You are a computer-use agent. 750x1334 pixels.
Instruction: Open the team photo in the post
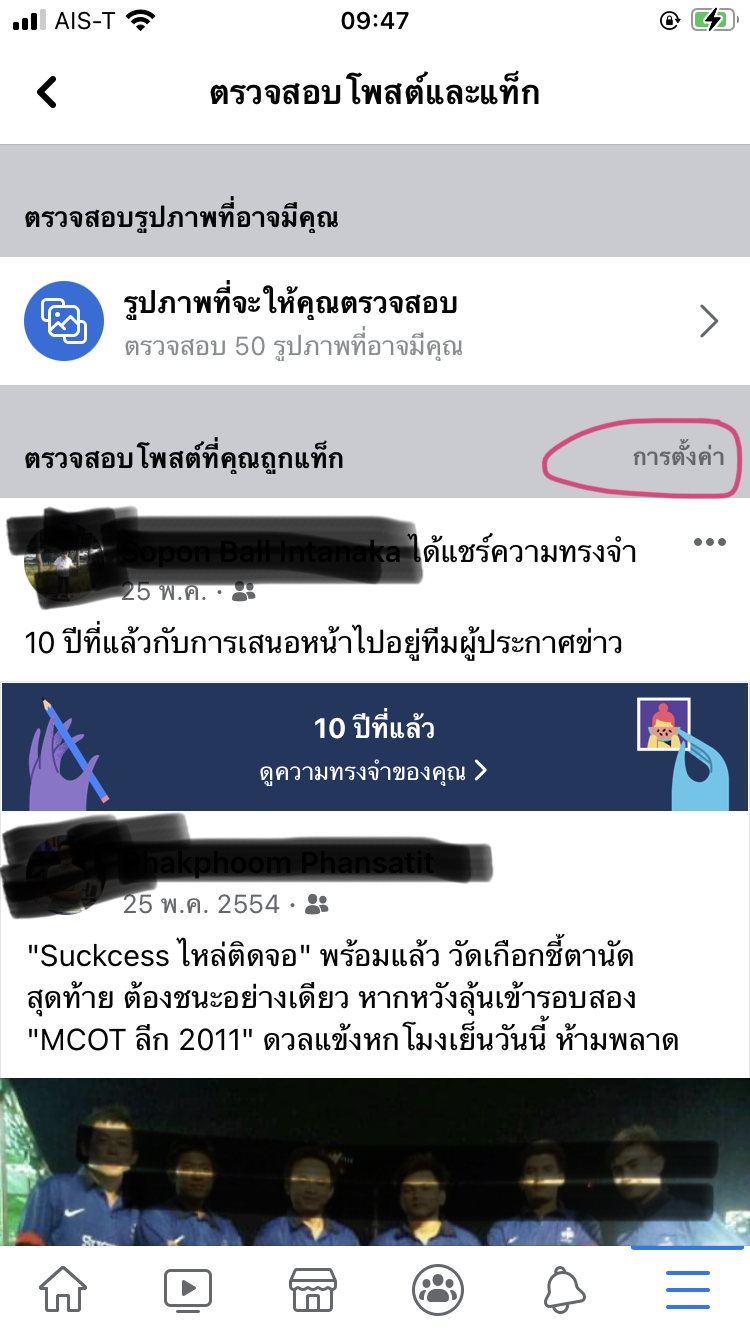(x=375, y=1162)
